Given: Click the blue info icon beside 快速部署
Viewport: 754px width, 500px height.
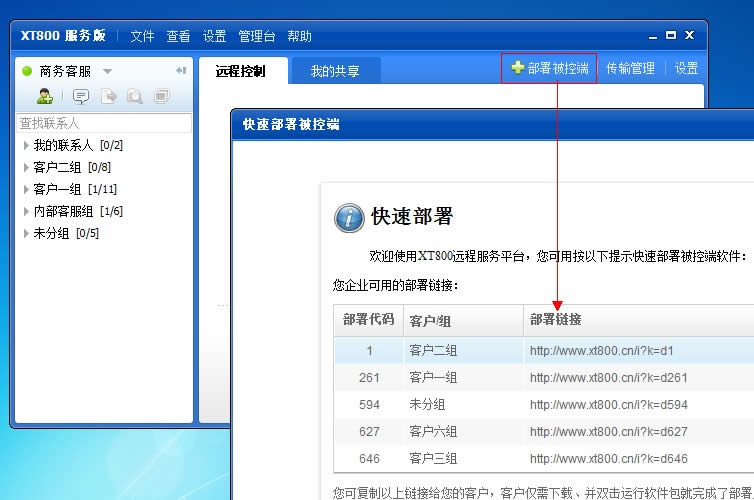Looking at the screenshot, I should (349, 218).
